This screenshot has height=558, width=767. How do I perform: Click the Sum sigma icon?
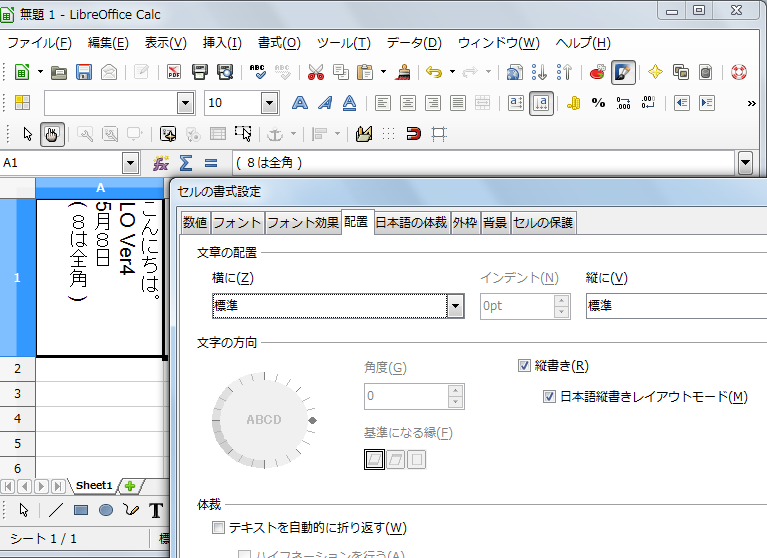186,163
